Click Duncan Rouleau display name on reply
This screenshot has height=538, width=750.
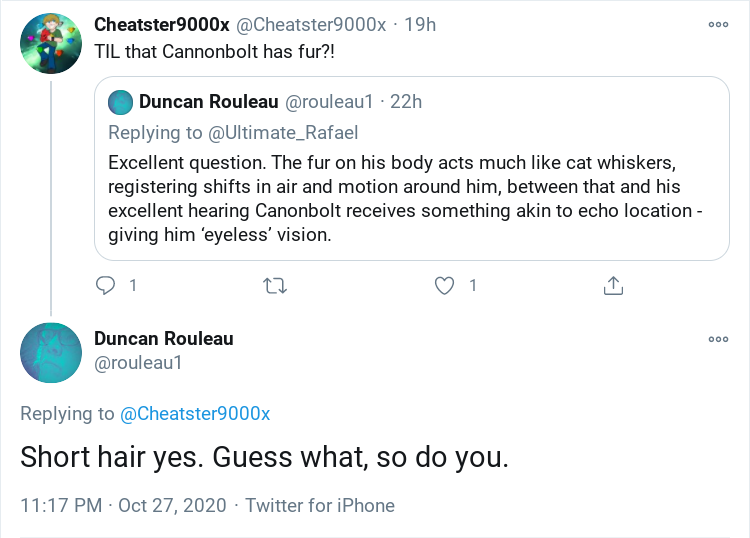[x=163, y=339]
